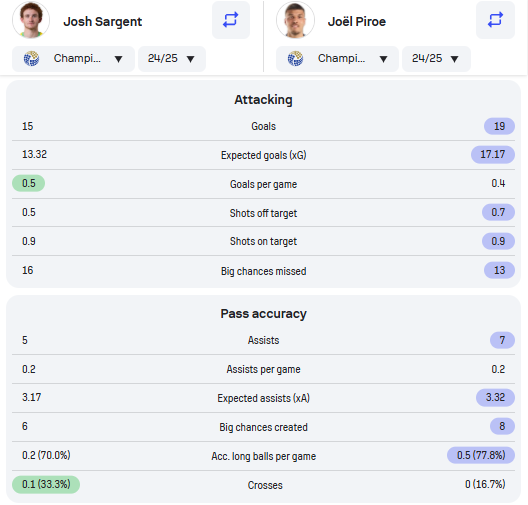Click Sargent's green 0.5 goals-per-game badge
528x505 pixels.
point(29,183)
